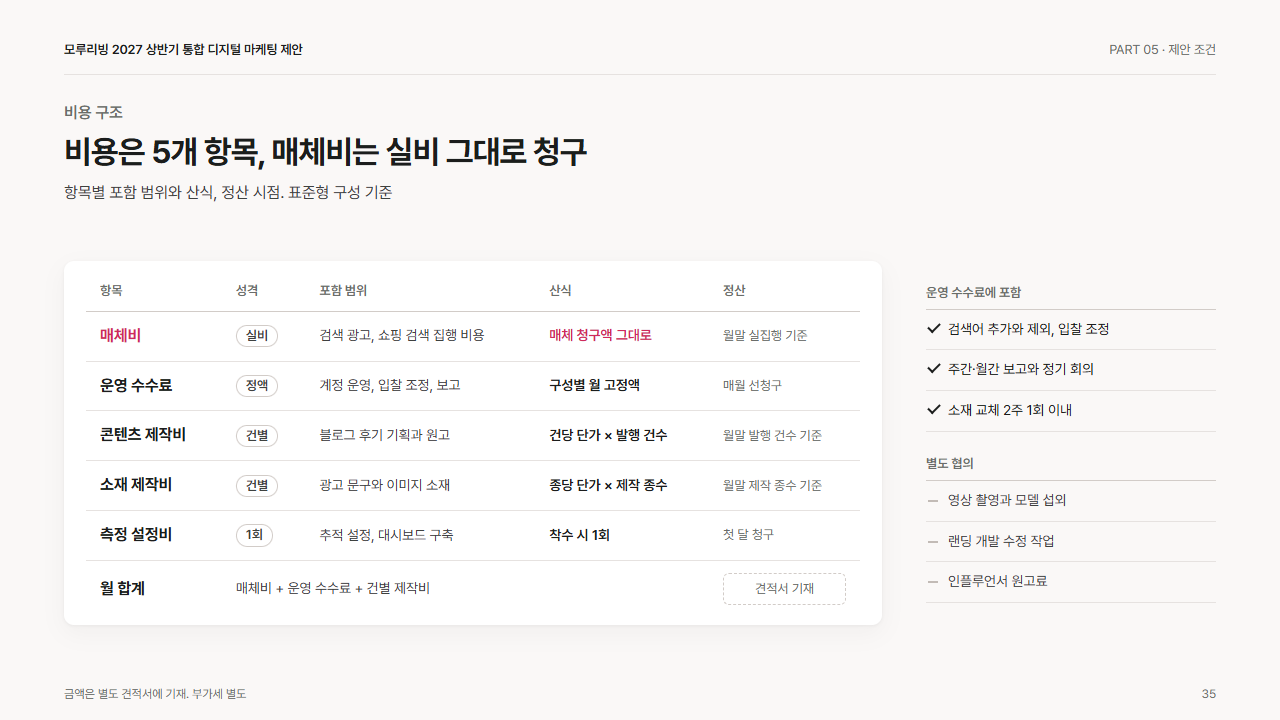
Task: Click the 운영 수수료에 포함 sidebar heading
Action: pos(973,293)
